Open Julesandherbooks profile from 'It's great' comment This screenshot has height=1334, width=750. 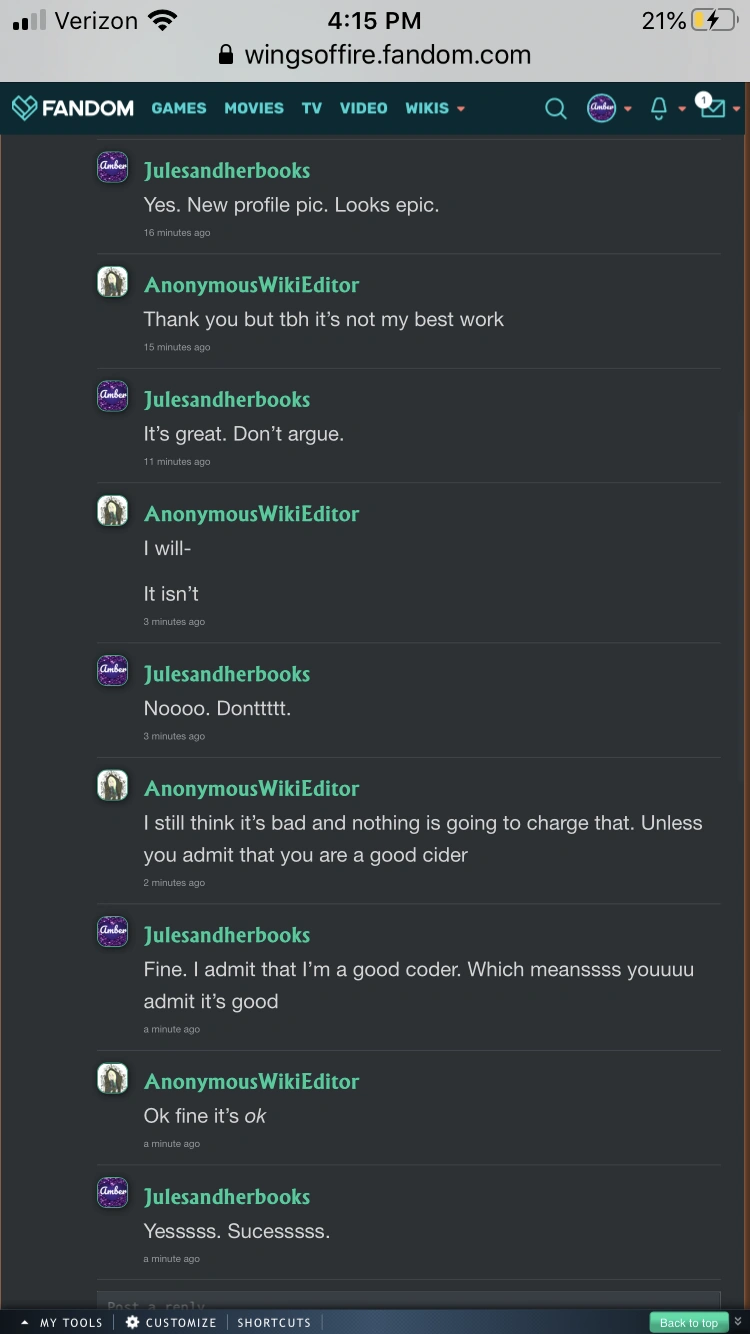coord(227,400)
